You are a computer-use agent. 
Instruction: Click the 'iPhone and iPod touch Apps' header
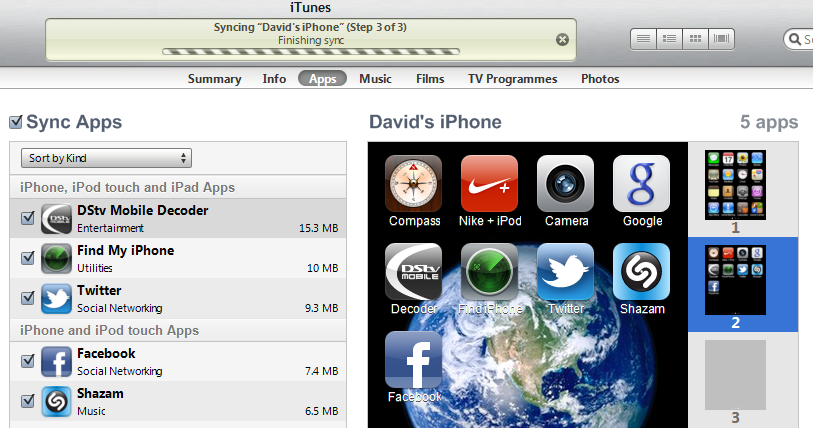point(109,330)
